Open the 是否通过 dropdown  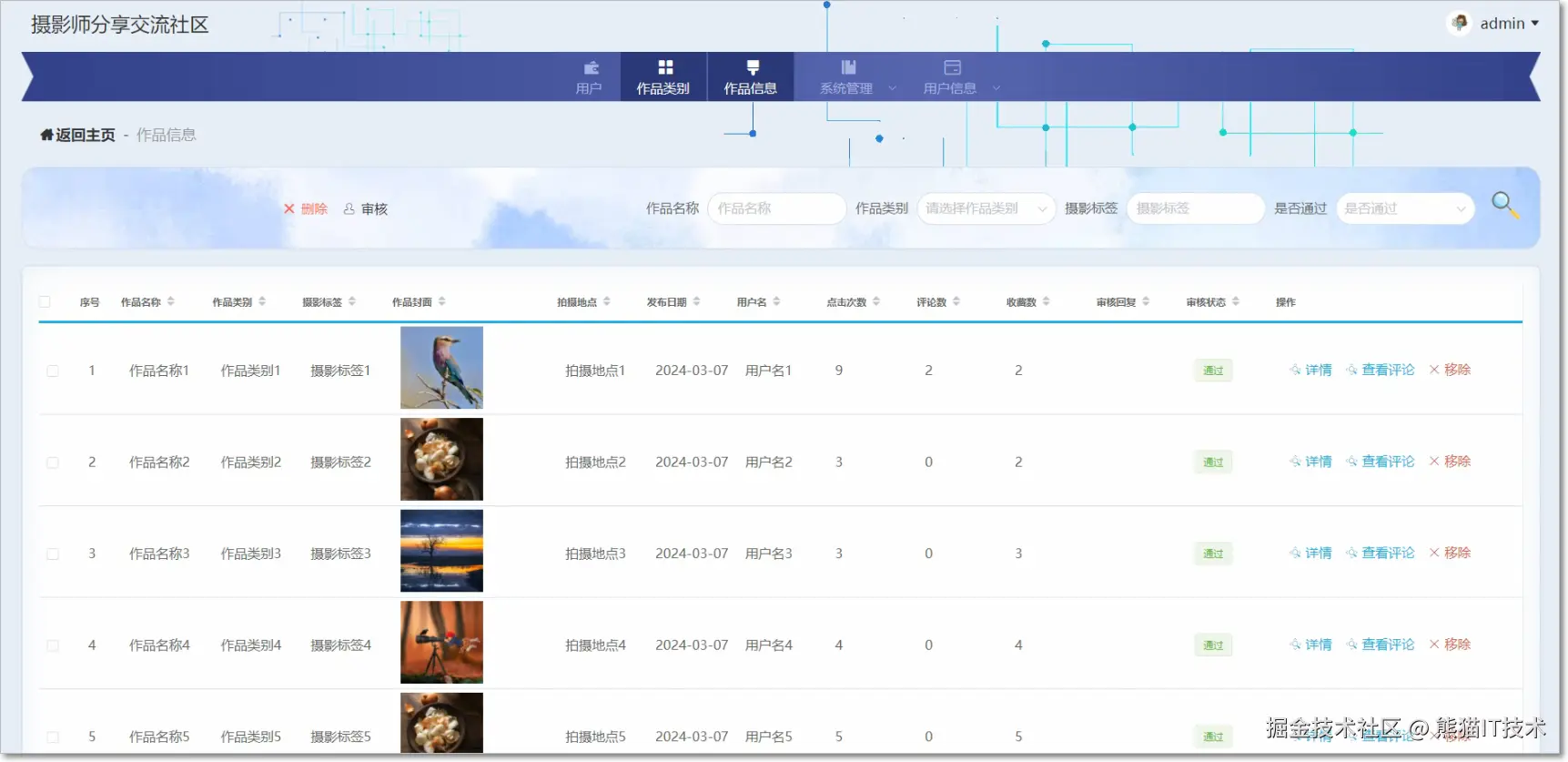[x=1405, y=208]
